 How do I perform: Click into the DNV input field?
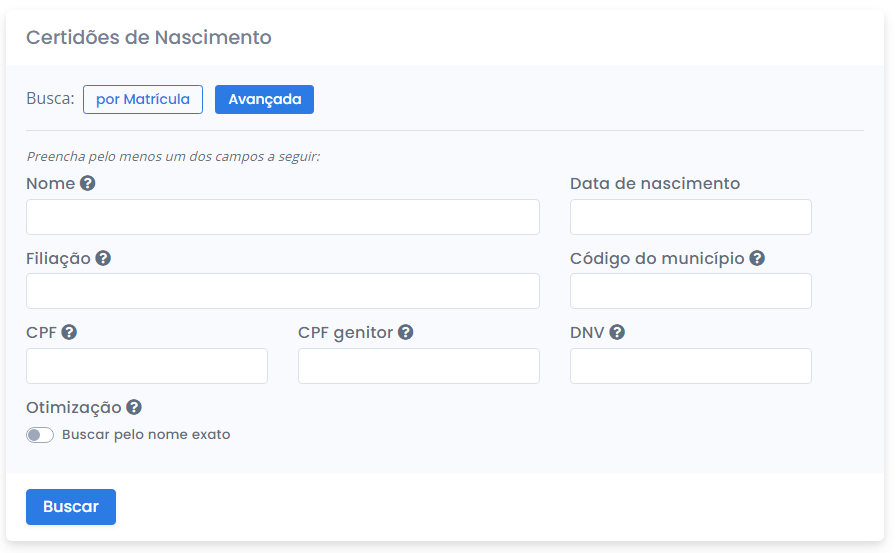tap(690, 366)
